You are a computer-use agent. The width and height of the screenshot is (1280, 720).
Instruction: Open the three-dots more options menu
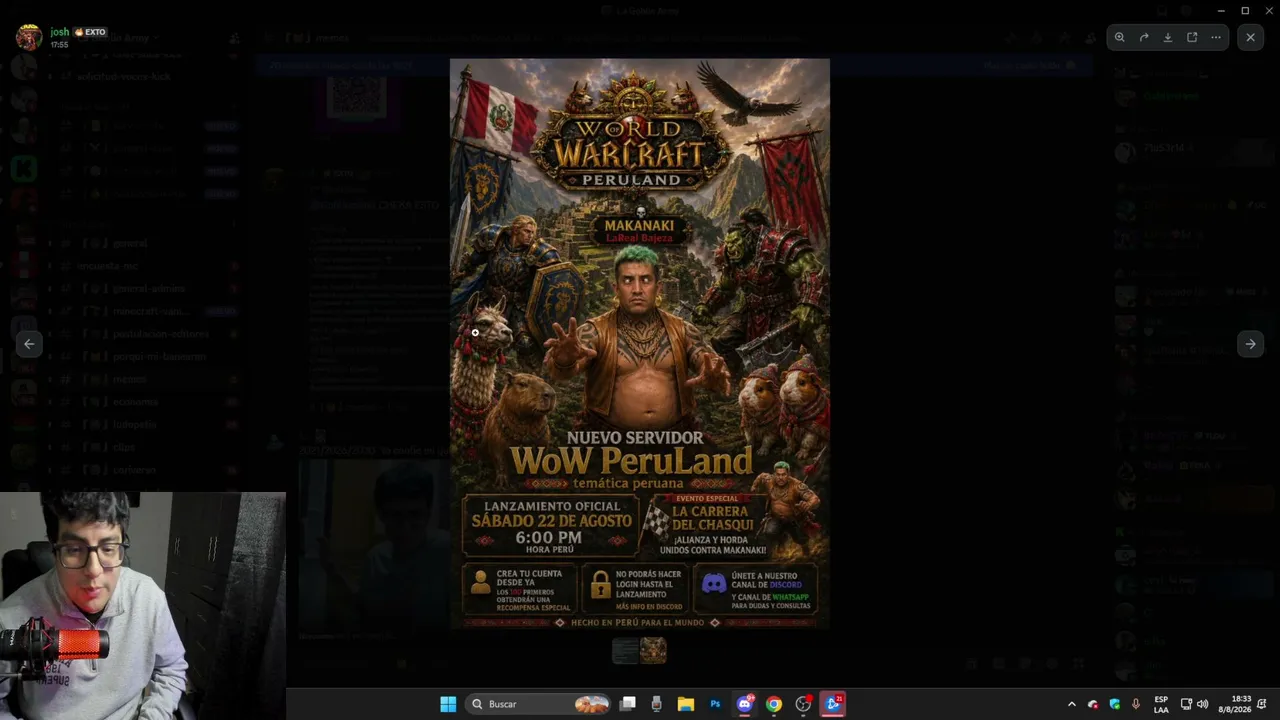(1216, 37)
